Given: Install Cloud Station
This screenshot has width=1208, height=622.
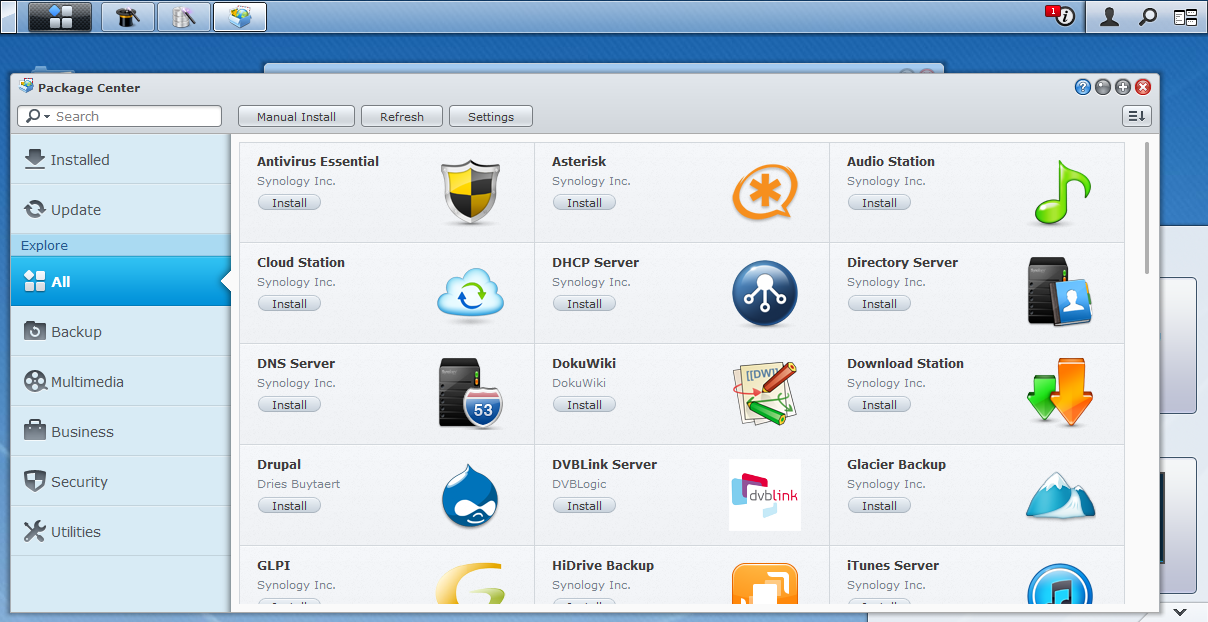Looking at the screenshot, I should pos(289,303).
